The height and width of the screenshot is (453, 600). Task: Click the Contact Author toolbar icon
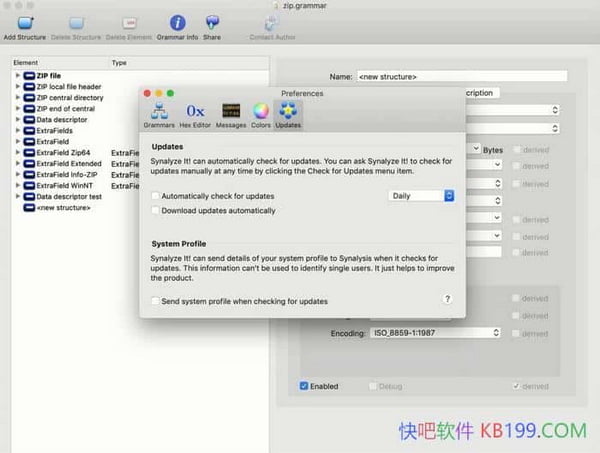click(272, 23)
